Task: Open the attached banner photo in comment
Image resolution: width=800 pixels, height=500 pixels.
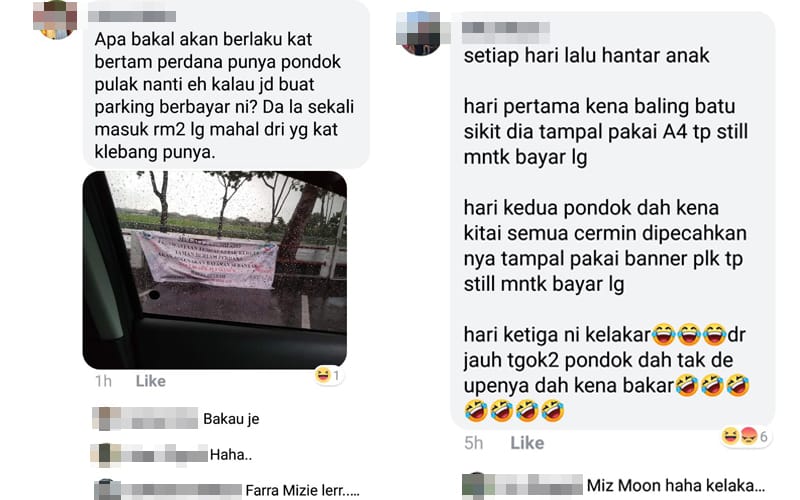Action: point(215,270)
